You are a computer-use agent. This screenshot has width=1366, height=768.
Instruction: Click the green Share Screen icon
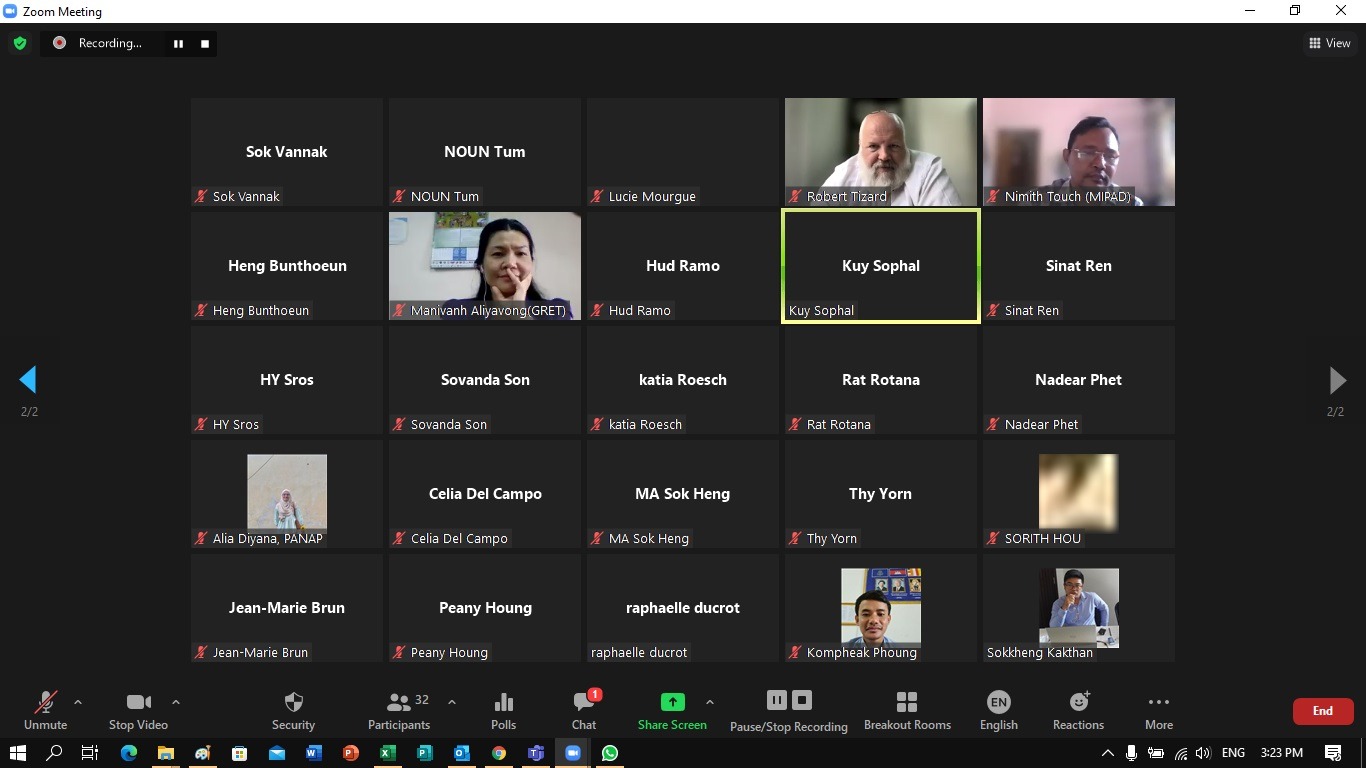(x=672, y=703)
